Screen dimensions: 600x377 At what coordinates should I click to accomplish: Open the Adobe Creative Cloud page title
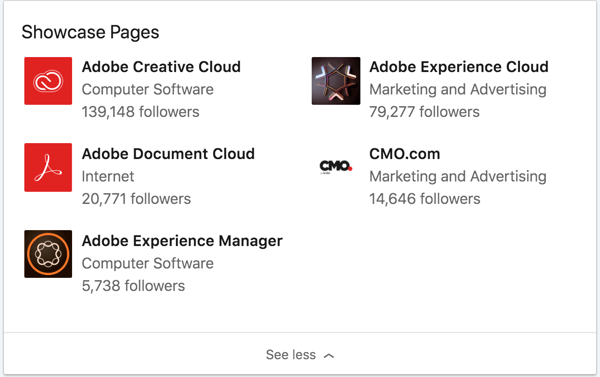click(x=161, y=67)
